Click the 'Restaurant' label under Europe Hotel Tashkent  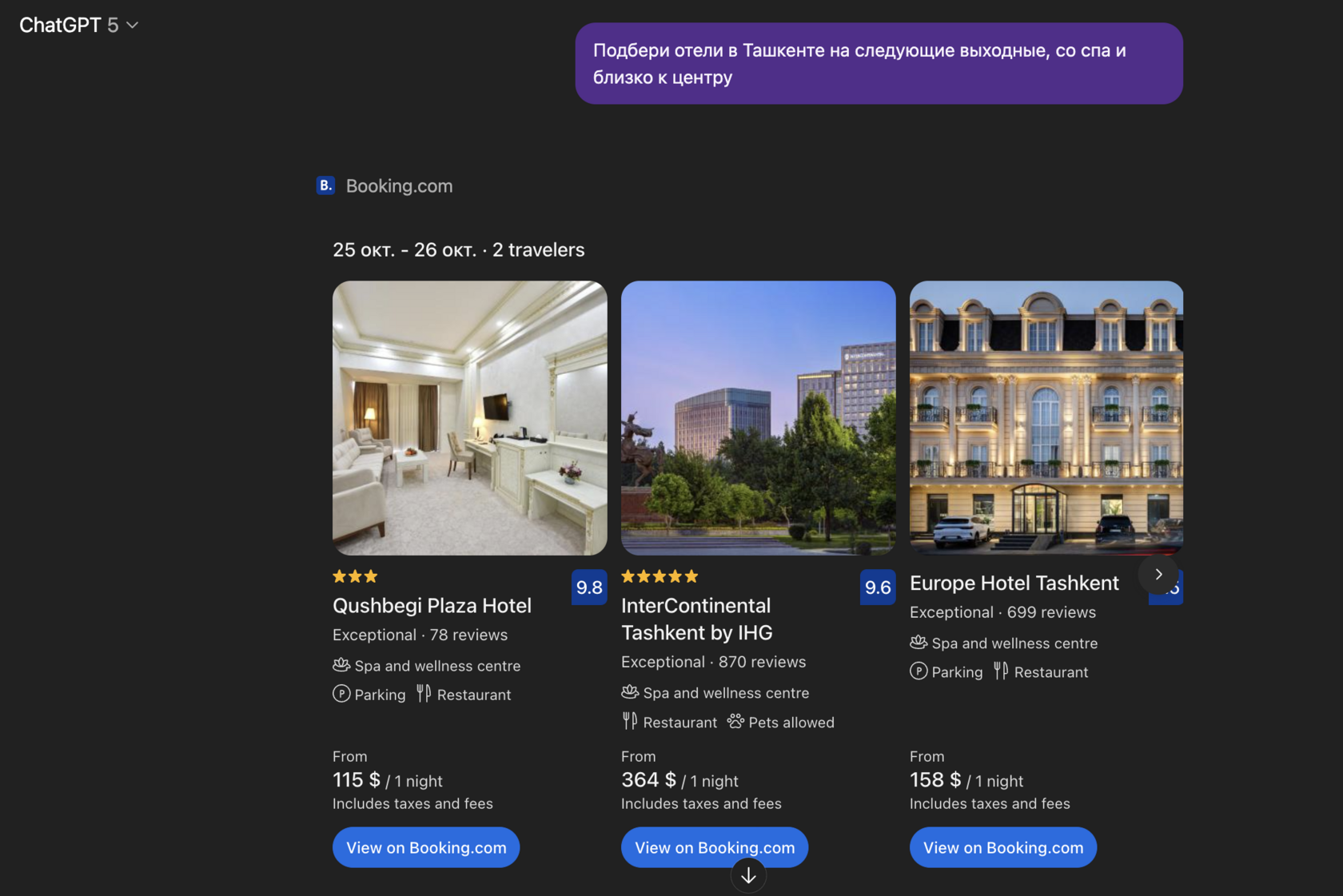pos(1051,673)
